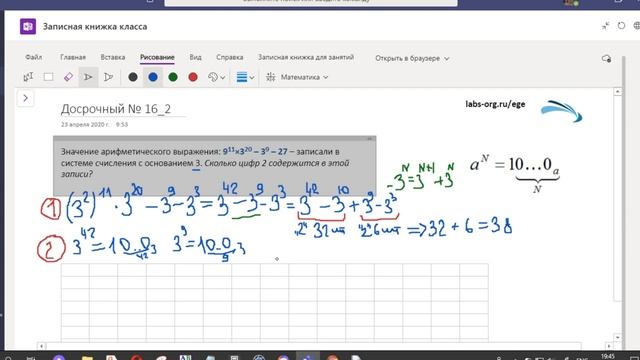Pick the black ink color
The image size is (640, 360).
coord(133,77)
